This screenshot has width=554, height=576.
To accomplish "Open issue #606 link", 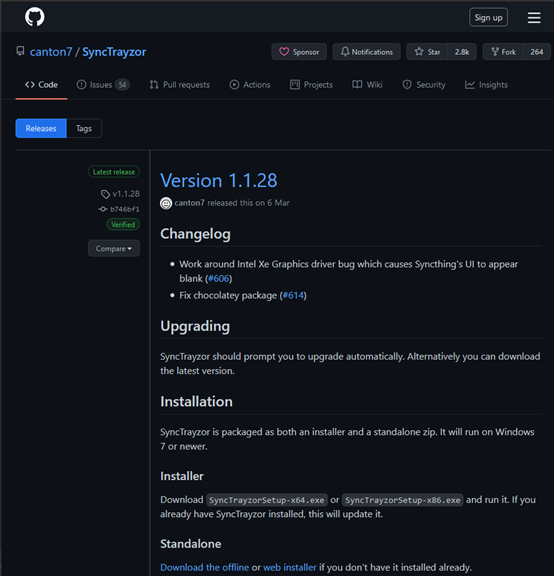I will tap(219, 278).
